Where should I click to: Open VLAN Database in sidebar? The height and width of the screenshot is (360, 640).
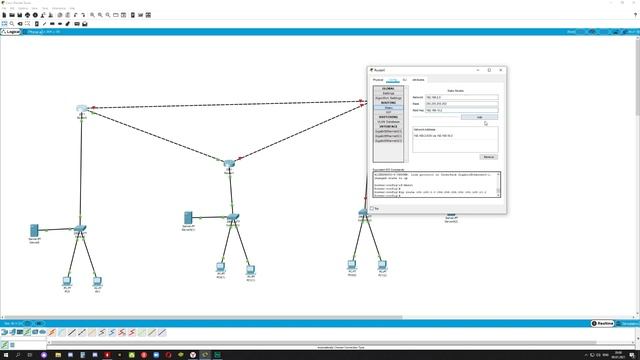[x=388, y=122]
